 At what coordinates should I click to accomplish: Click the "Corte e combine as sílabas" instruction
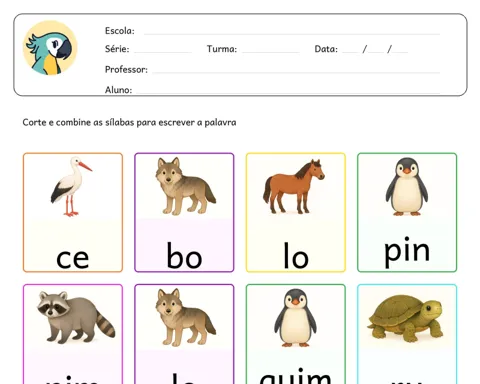129,122
